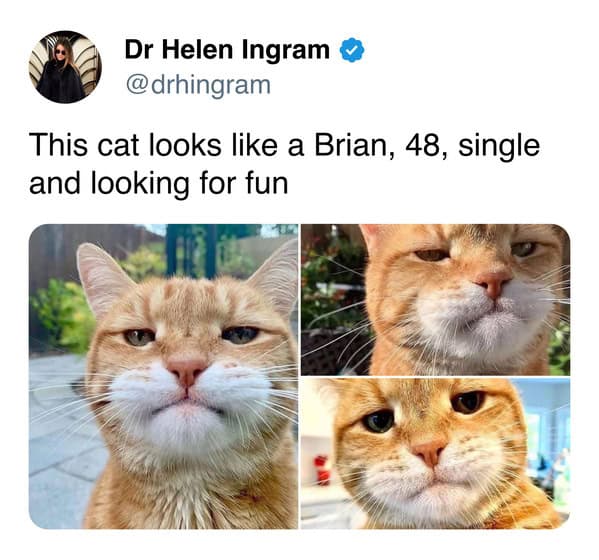599x560 pixels.
Task: Open Dr Helen Ingram's profile avatar
Action: (65, 67)
